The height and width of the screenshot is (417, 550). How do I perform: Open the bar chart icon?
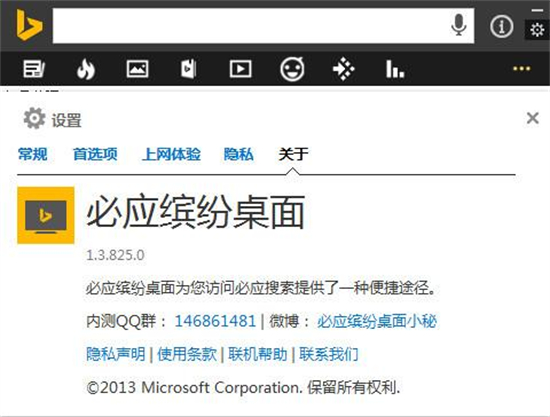point(395,69)
